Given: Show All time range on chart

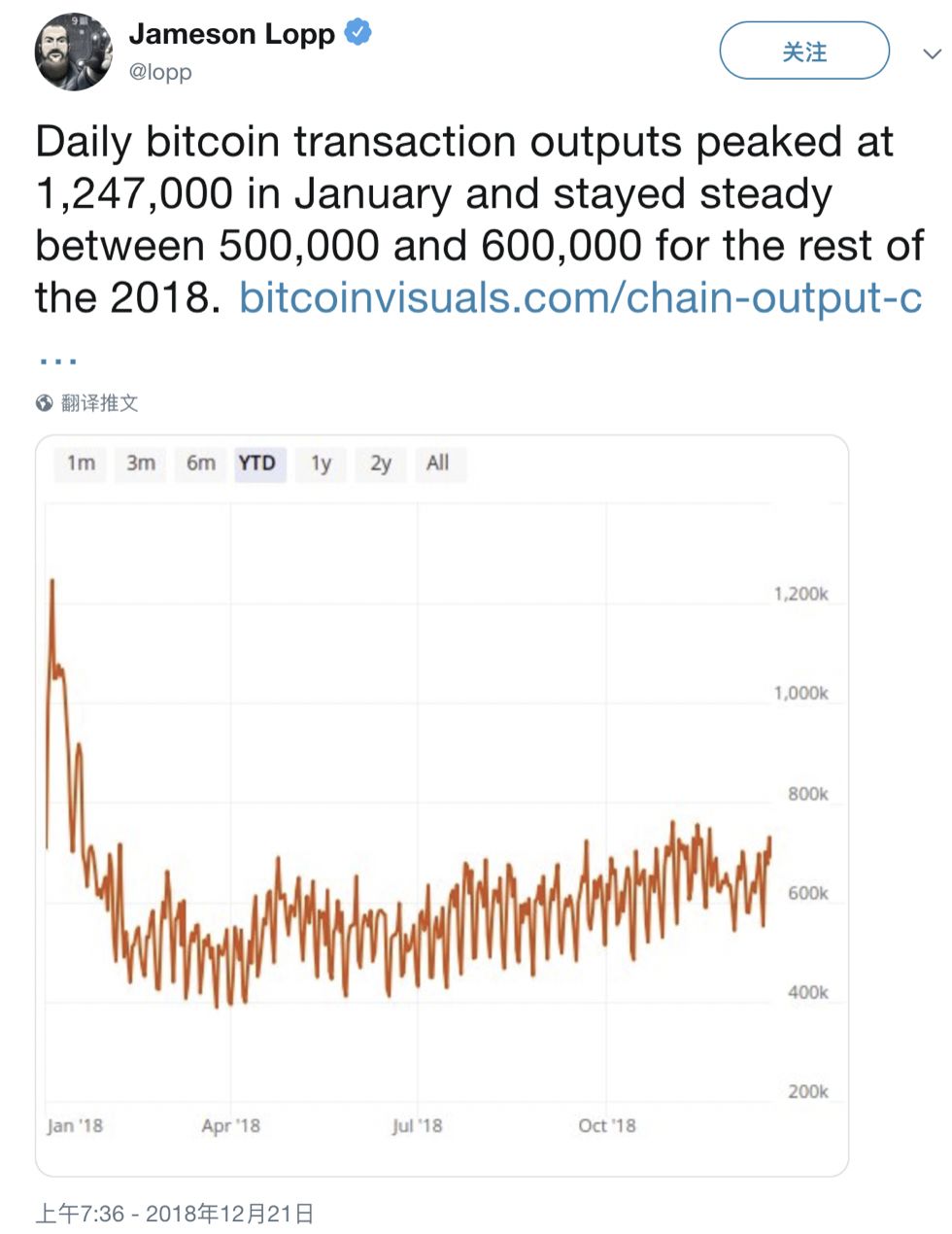Looking at the screenshot, I should pyautogui.click(x=437, y=463).
